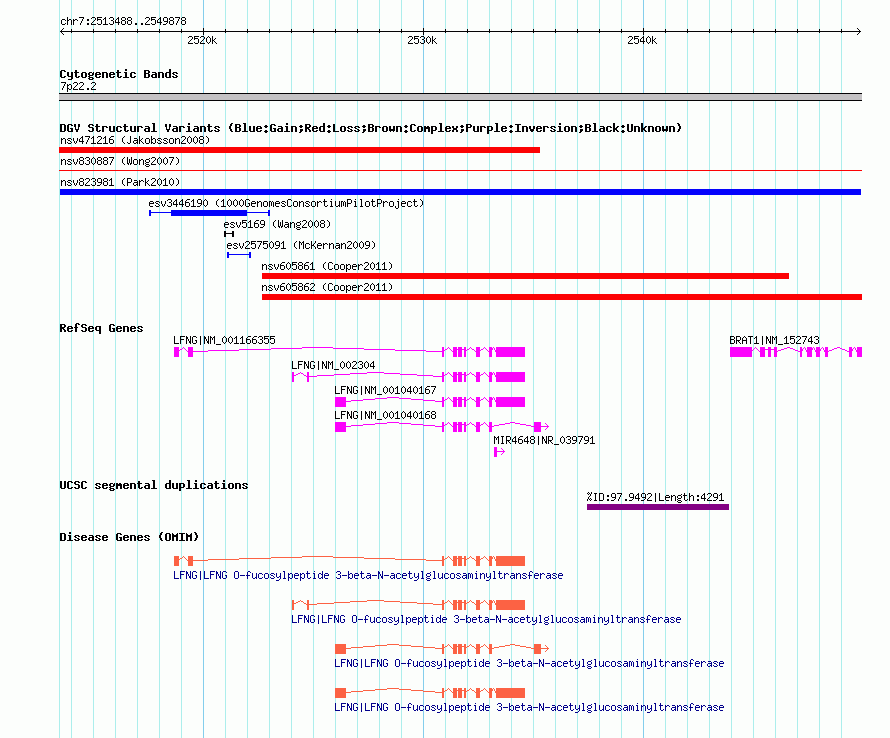Click the first OMIM LFNG O-fucosylpeptide label
Screen dimensions: 890x738
(x=368, y=575)
